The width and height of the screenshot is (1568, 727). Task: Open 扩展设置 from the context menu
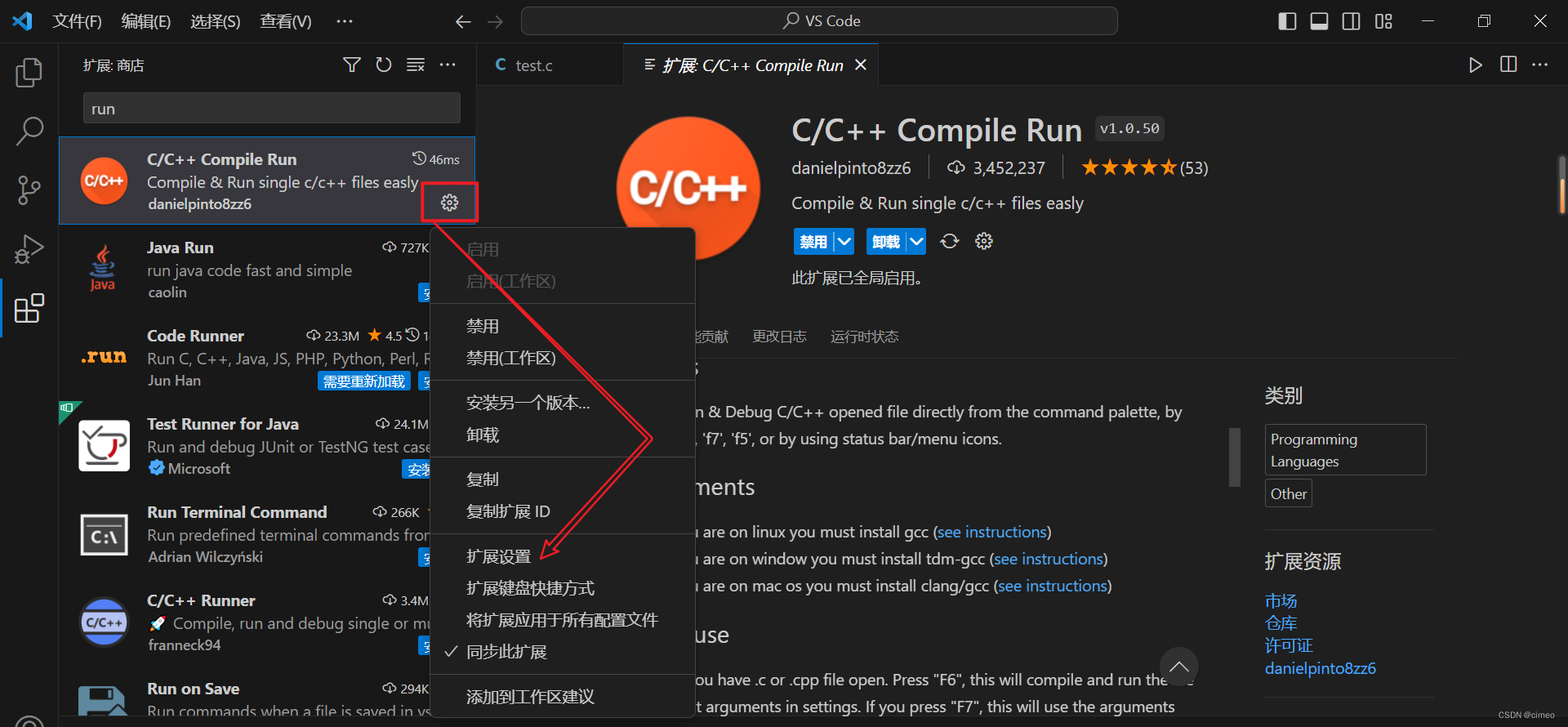(x=562, y=556)
